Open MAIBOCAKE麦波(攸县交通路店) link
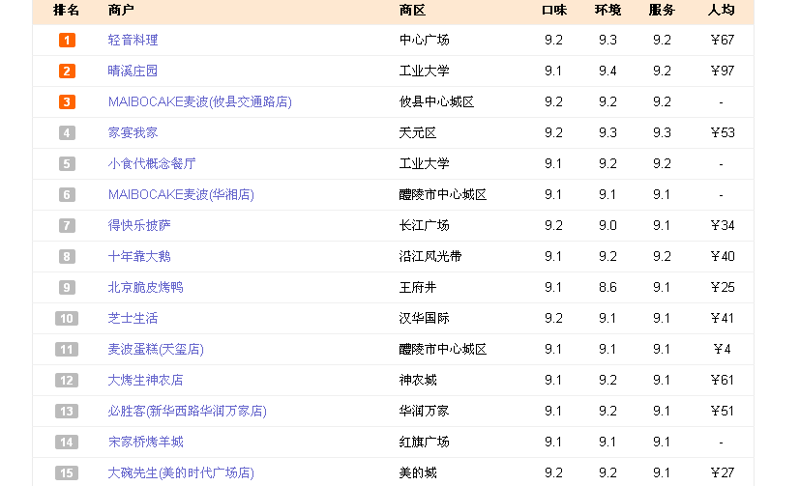The height and width of the screenshot is (486, 800). 199,102
